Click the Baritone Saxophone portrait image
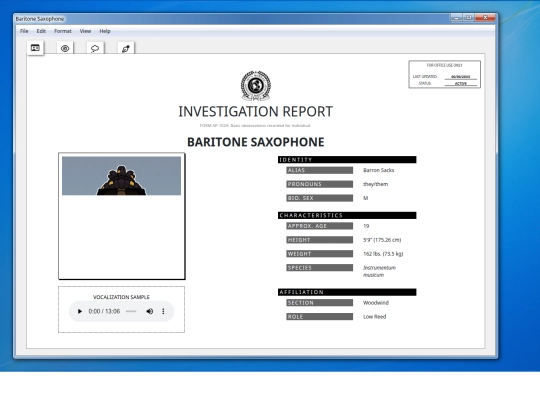The width and height of the screenshot is (540, 405). (x=121, y=176)
